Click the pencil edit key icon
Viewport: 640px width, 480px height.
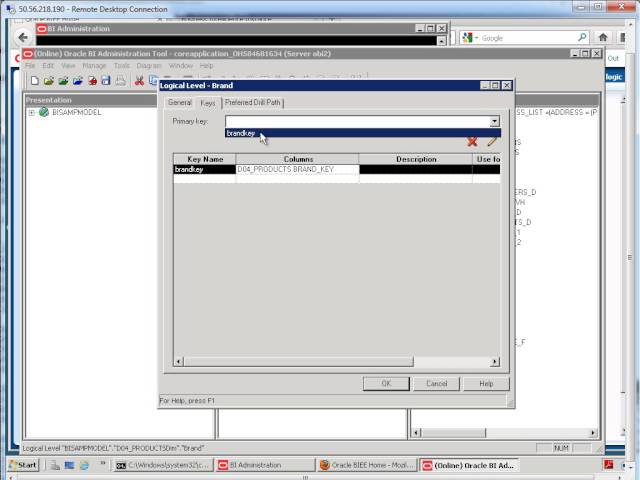point(492,142)
